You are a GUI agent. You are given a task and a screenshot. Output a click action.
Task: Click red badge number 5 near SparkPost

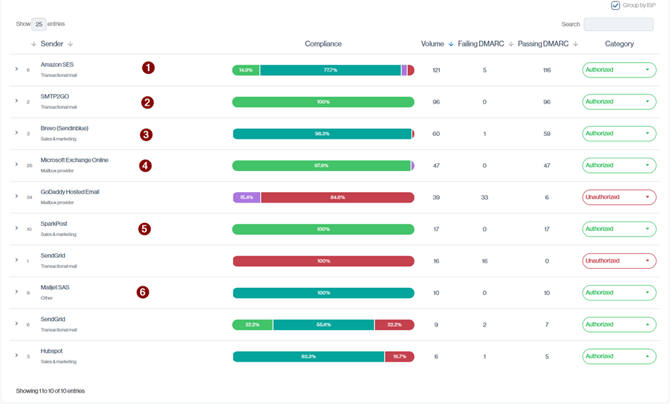coord(144,229)
